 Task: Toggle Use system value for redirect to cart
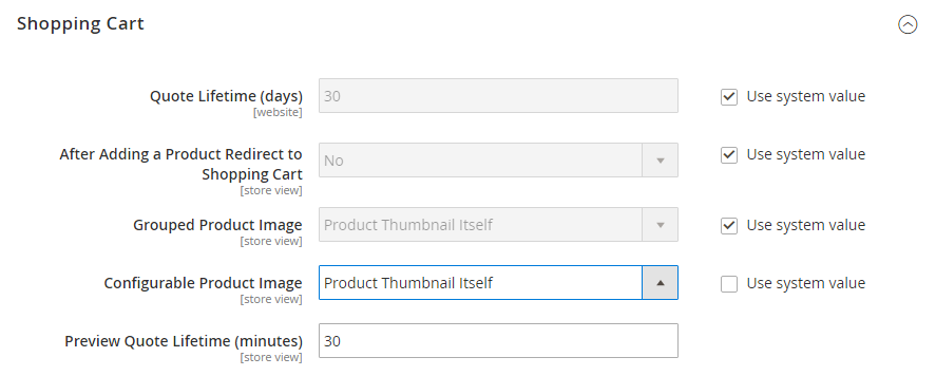(x=729, y=155)
